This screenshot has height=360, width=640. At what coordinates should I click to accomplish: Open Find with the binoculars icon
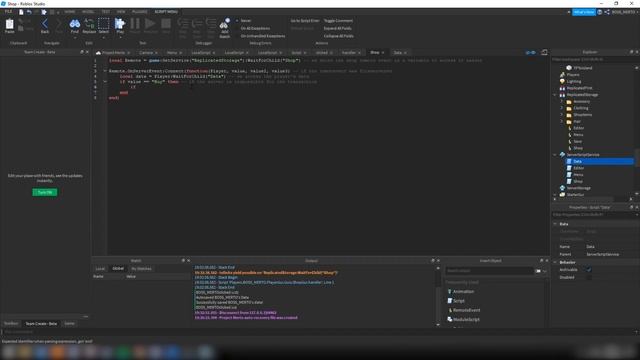click(75, 26)
